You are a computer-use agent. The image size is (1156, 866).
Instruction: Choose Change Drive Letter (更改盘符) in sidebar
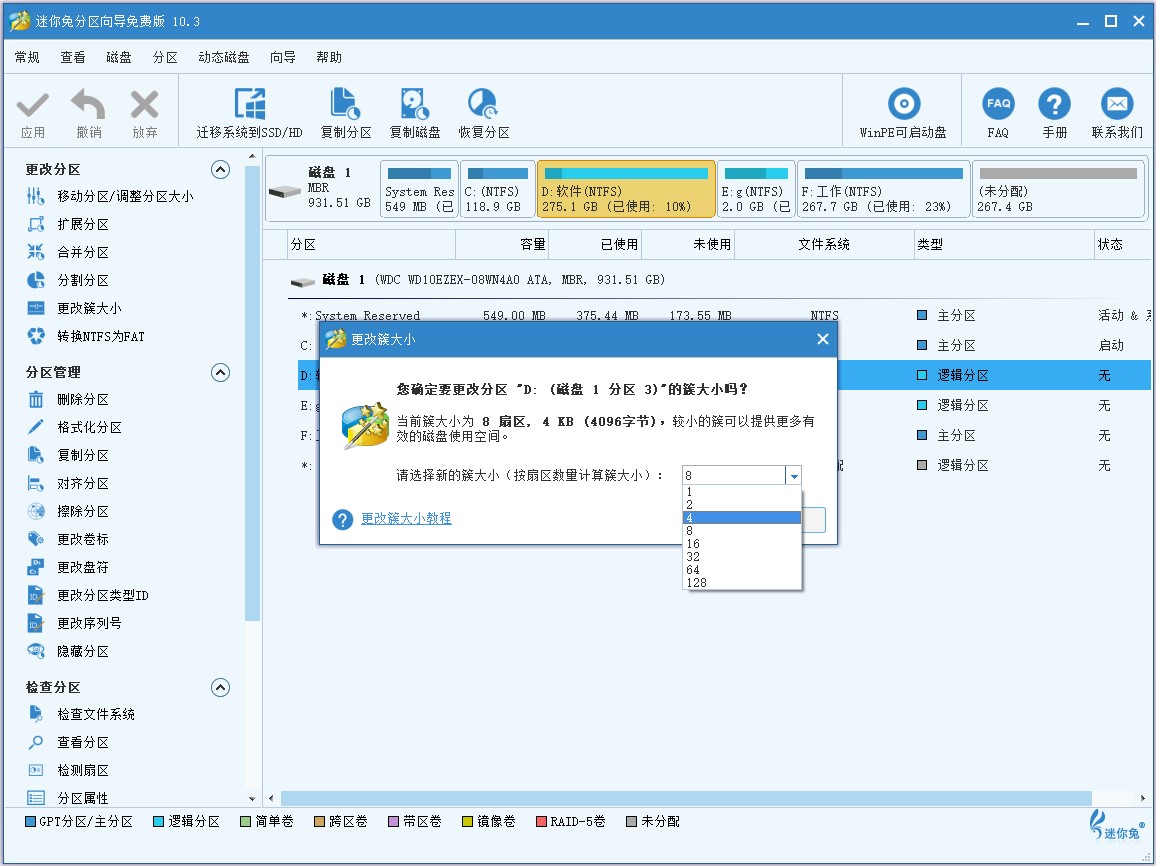click(x=83, y=568)
